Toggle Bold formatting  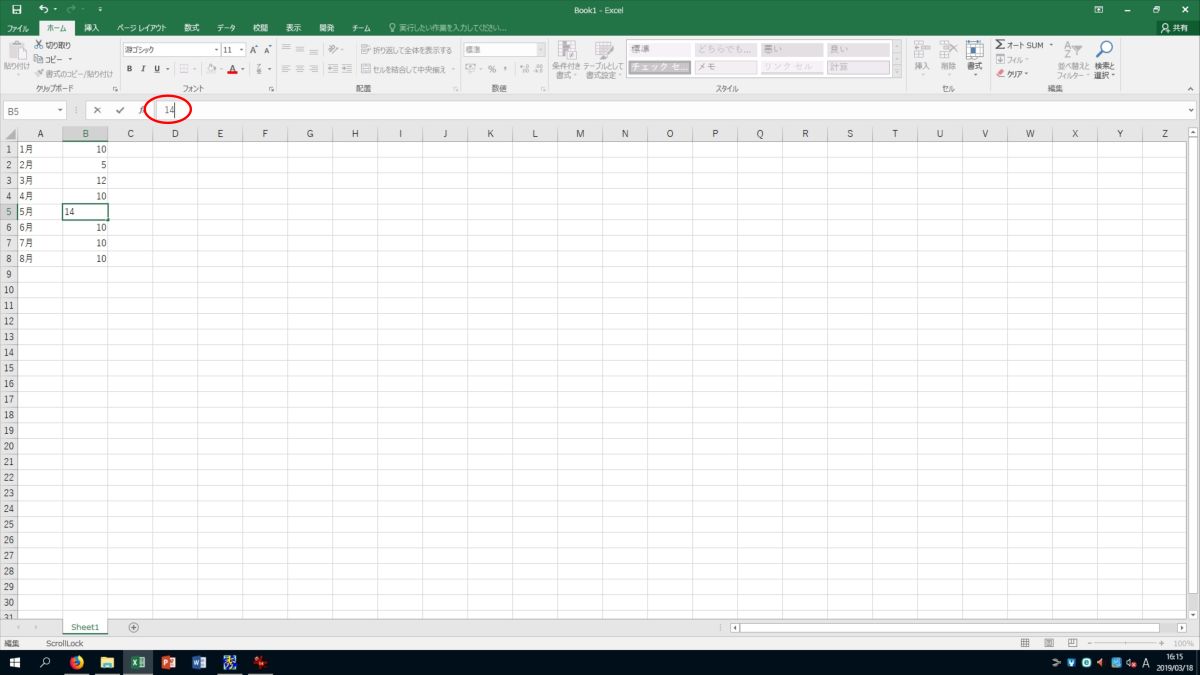(129, 69)
